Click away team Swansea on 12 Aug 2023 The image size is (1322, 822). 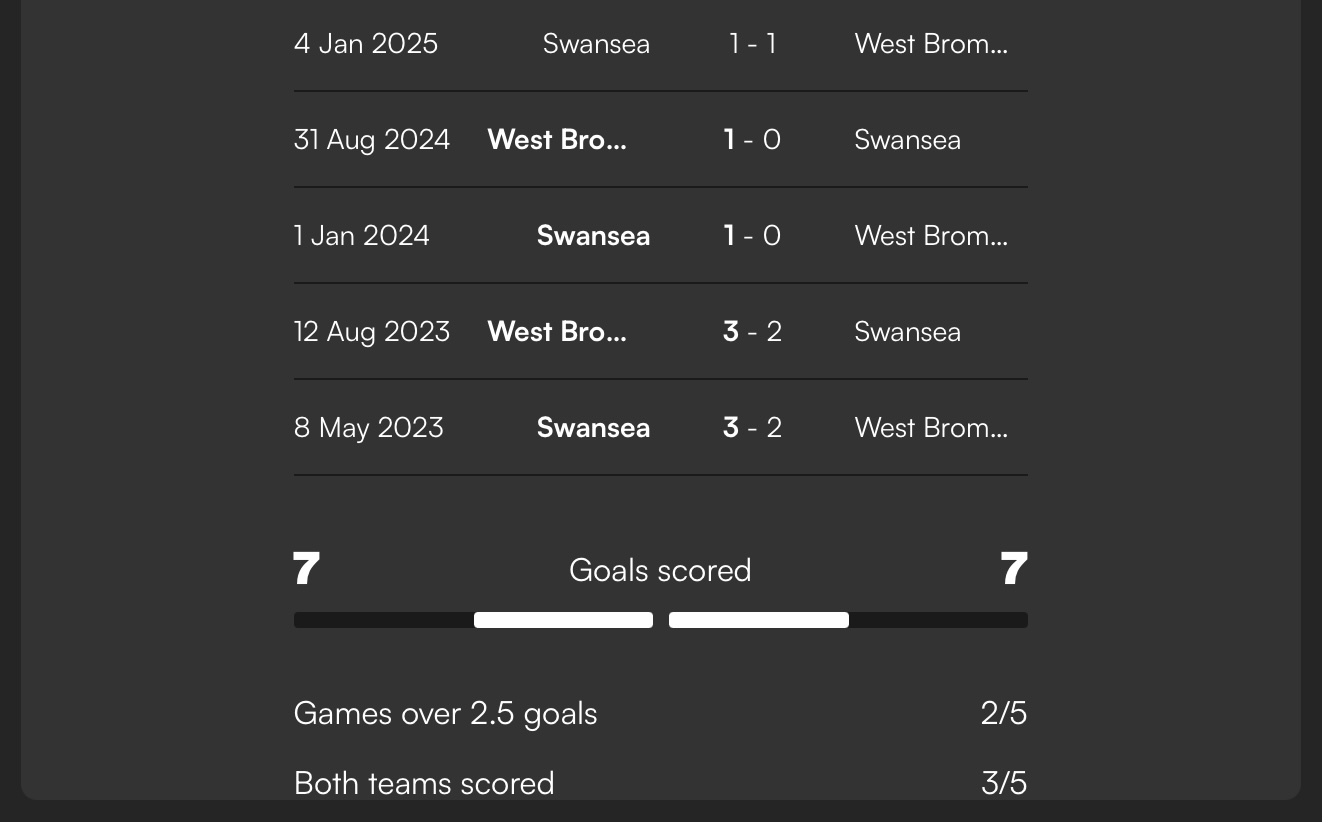pyautogui.click(x=907, y=332)
